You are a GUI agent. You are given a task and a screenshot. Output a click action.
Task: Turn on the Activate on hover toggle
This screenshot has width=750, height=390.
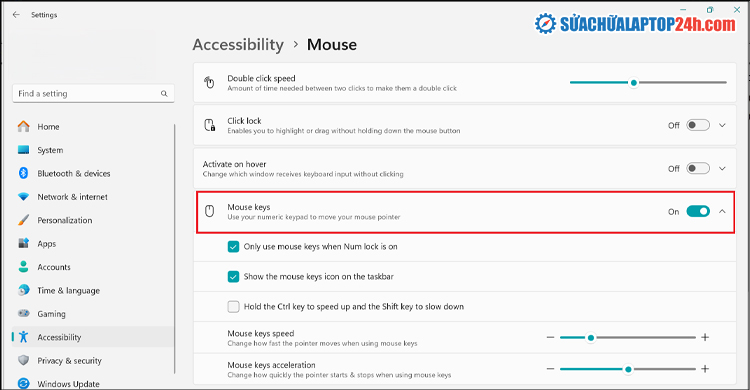click(698, 168)
